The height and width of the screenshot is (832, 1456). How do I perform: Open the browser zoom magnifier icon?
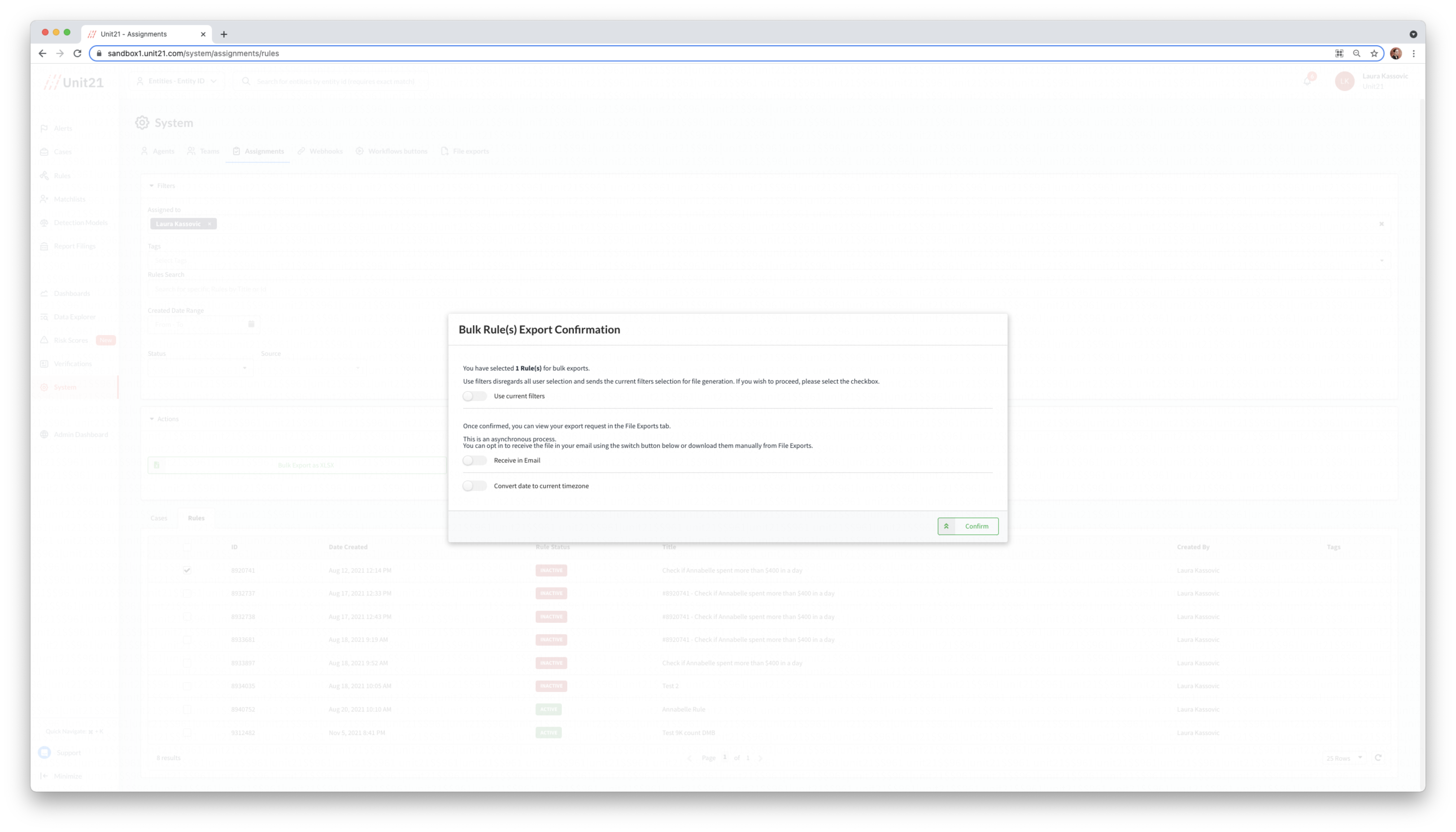1357,53
